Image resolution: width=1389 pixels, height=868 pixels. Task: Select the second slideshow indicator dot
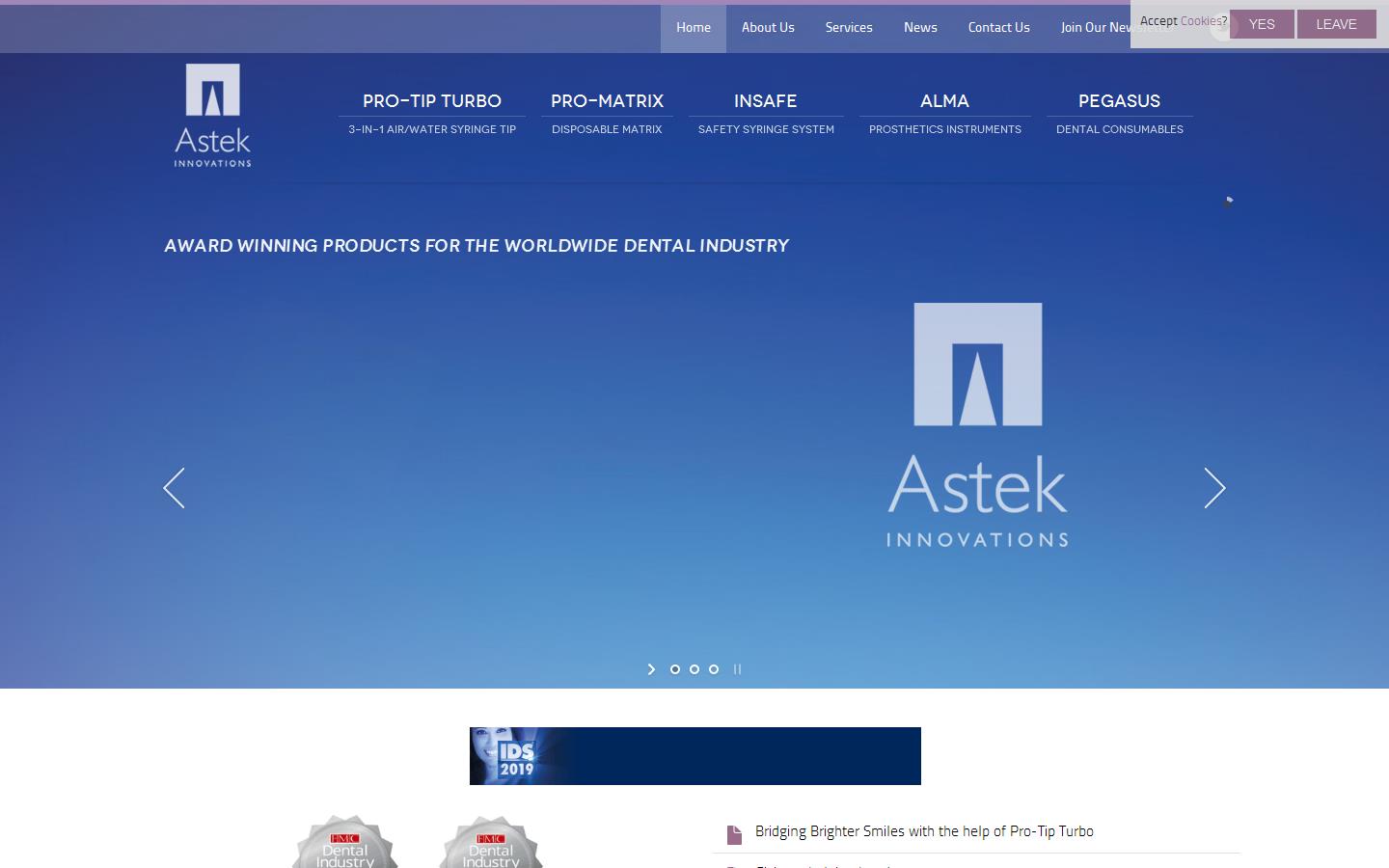coord(694,669)
